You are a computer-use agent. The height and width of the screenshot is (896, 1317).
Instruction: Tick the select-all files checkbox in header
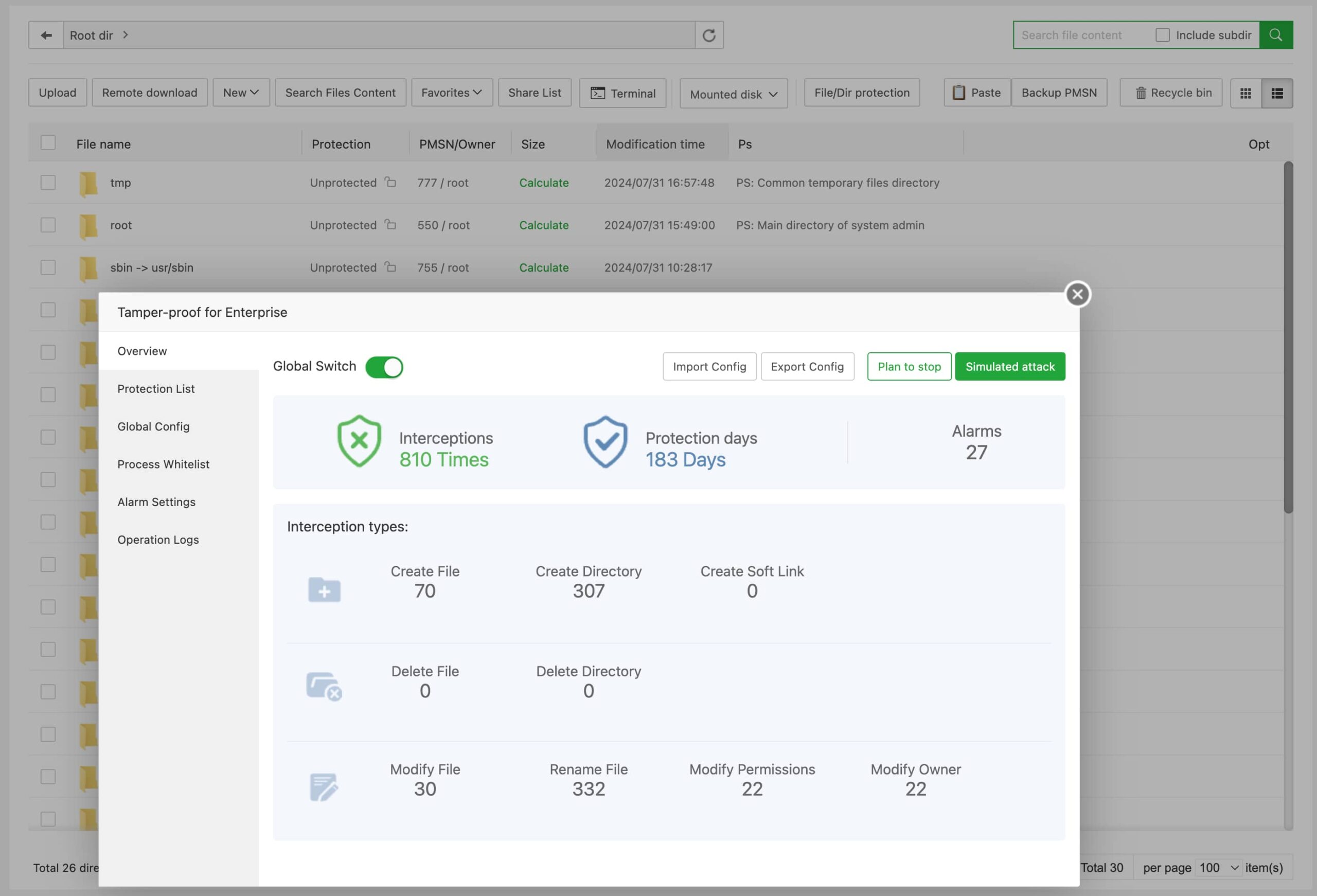tap(48, 143)
